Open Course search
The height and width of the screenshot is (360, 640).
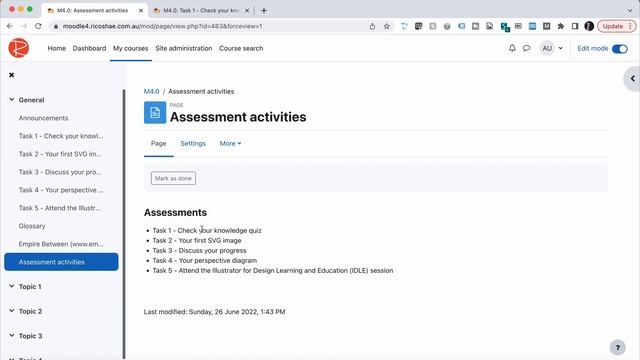(x=241, y=48)
